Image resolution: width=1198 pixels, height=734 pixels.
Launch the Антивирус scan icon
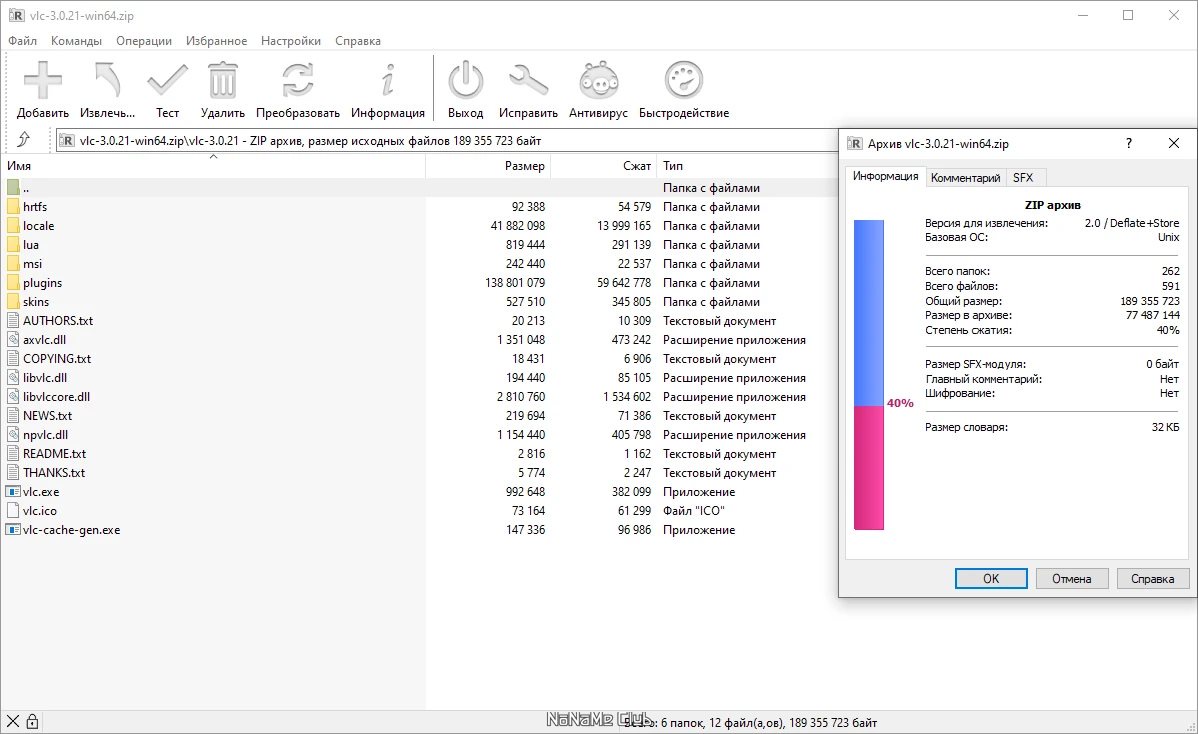[598, 81]
